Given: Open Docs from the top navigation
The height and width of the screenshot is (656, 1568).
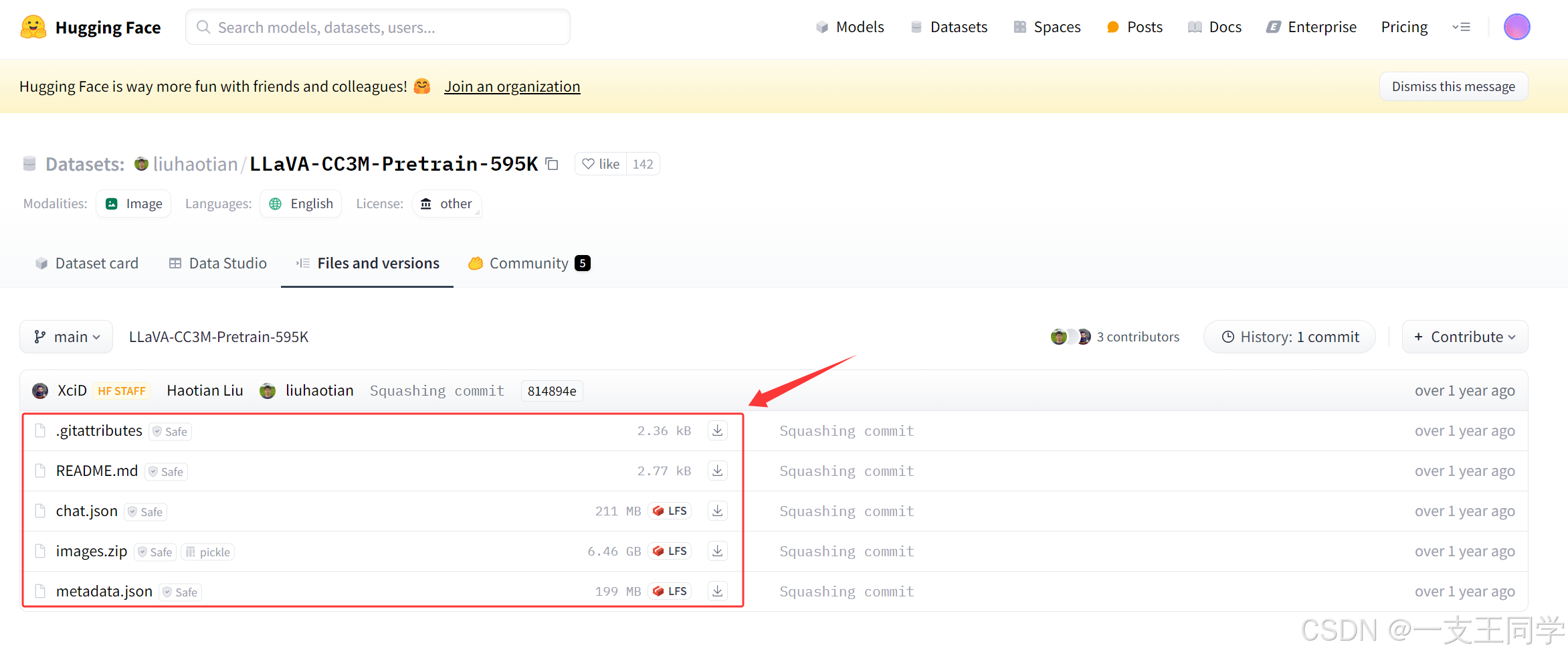Looking at the screenshot, I should (x=1215, y=27).
